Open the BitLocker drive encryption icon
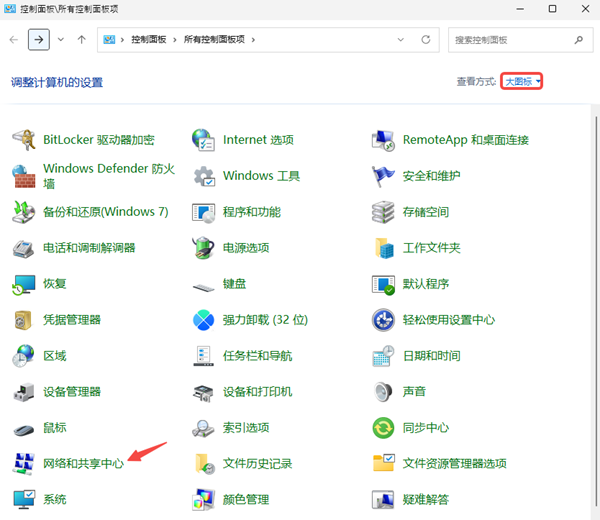600x520 pixels. [x=24, y=140]
